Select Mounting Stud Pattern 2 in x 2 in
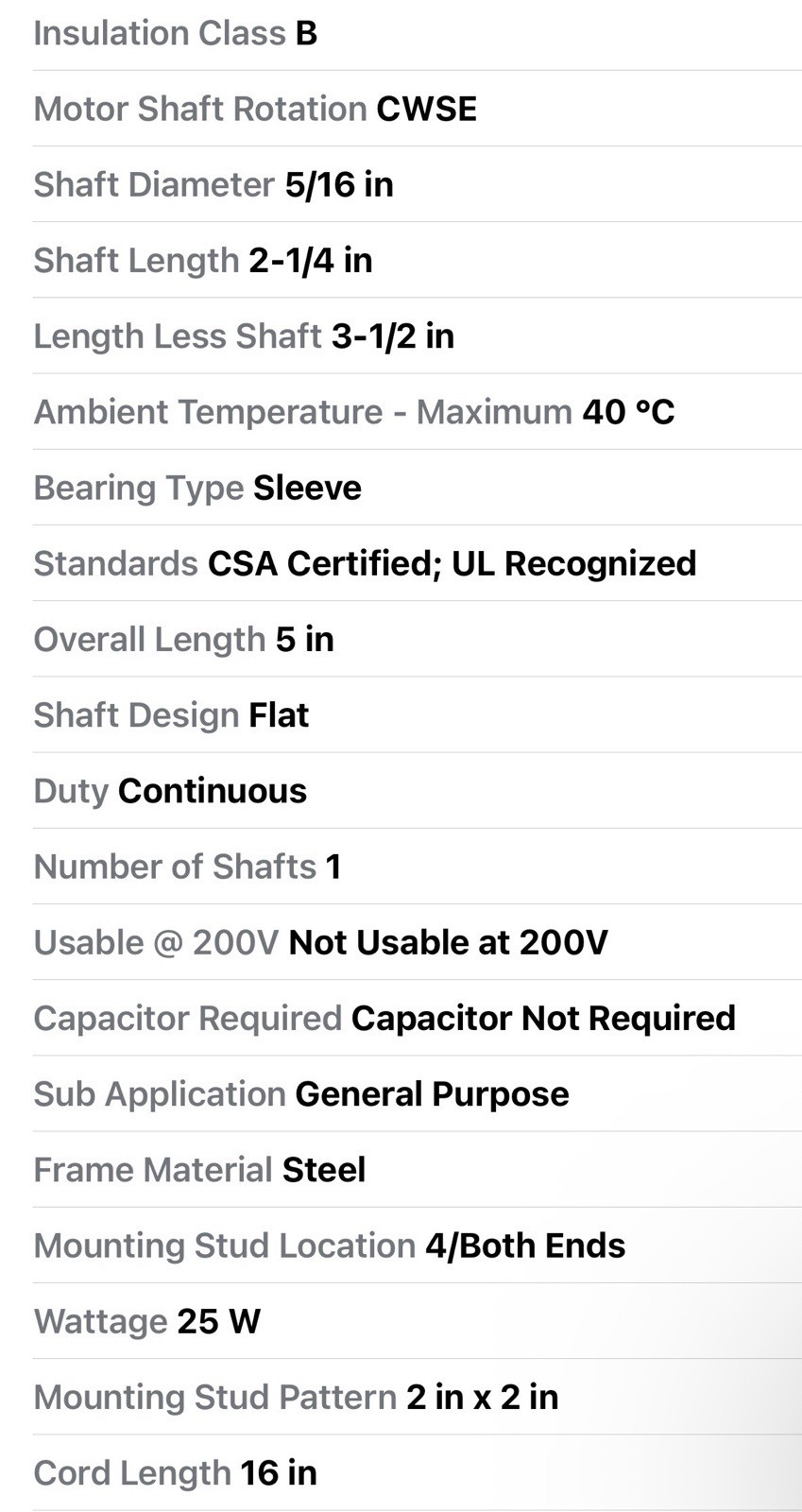Viewport: 802px width, 1512px height. point(417,1397)
